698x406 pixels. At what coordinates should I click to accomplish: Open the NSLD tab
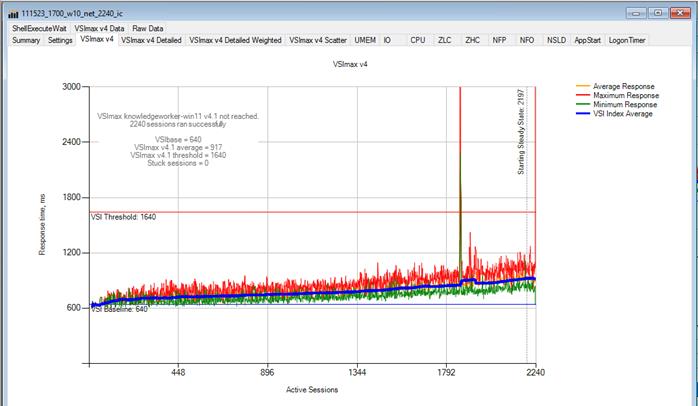coord(556,40)
